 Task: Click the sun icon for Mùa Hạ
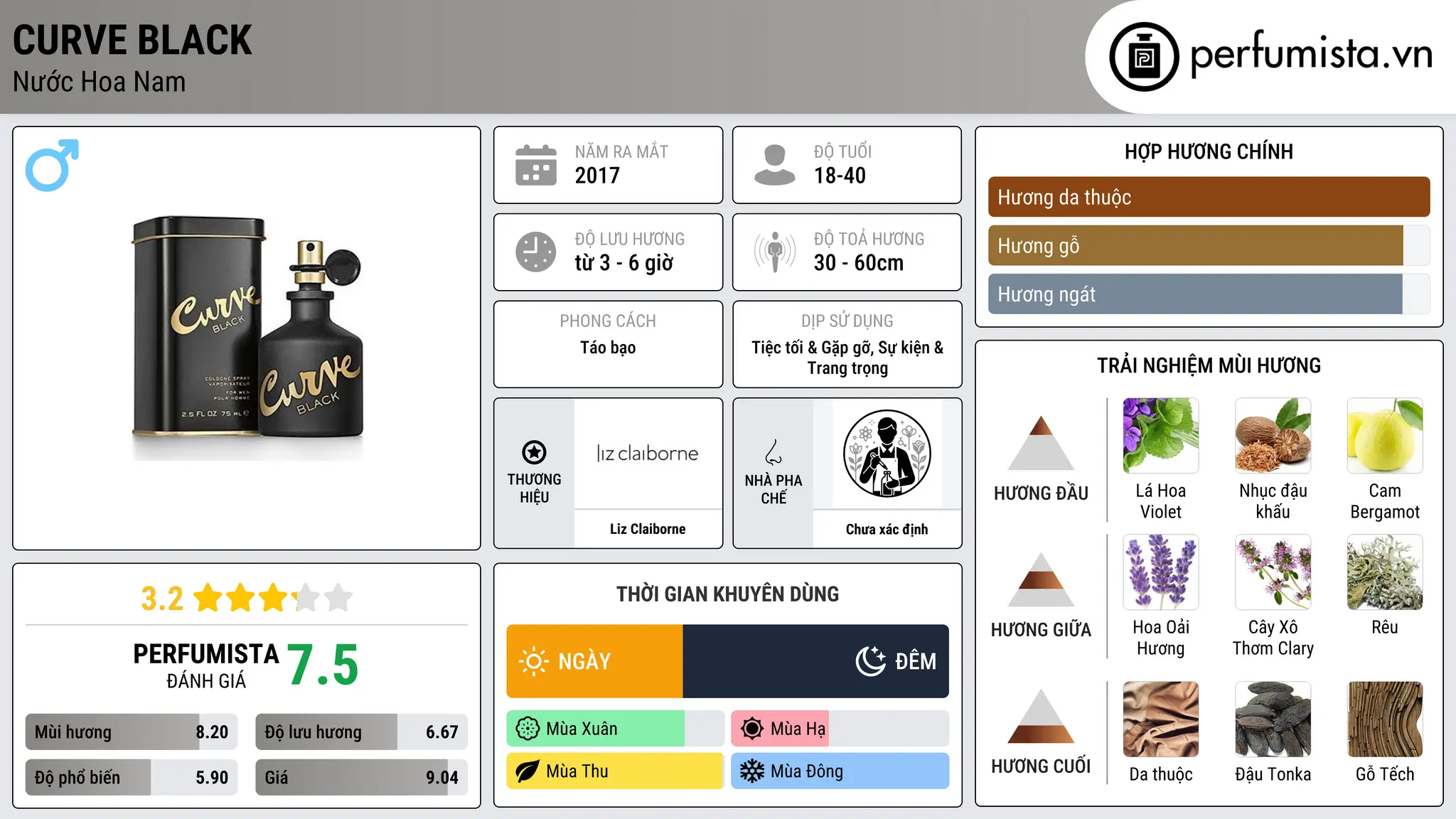pyautogui.click(x=751, y=729)
